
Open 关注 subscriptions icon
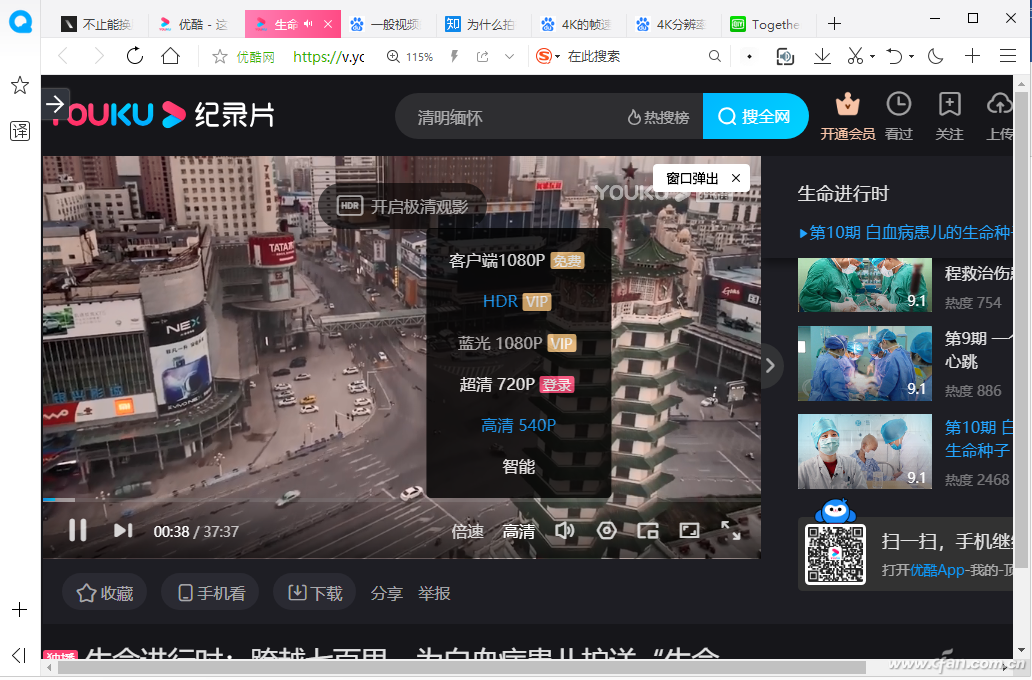949,117
